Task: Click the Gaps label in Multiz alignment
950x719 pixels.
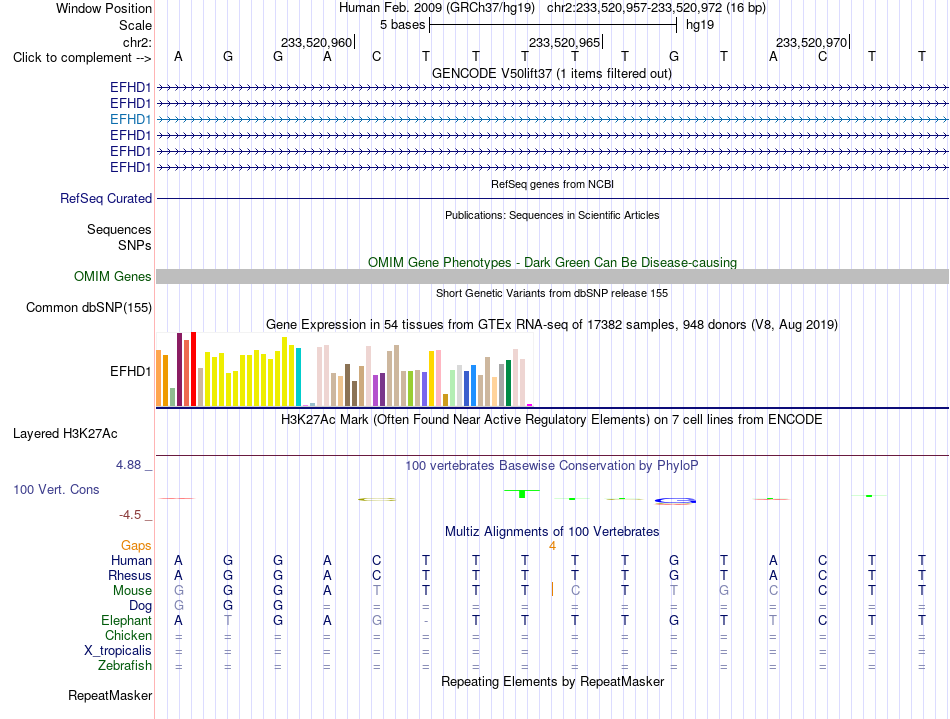Action: (136, 545)
